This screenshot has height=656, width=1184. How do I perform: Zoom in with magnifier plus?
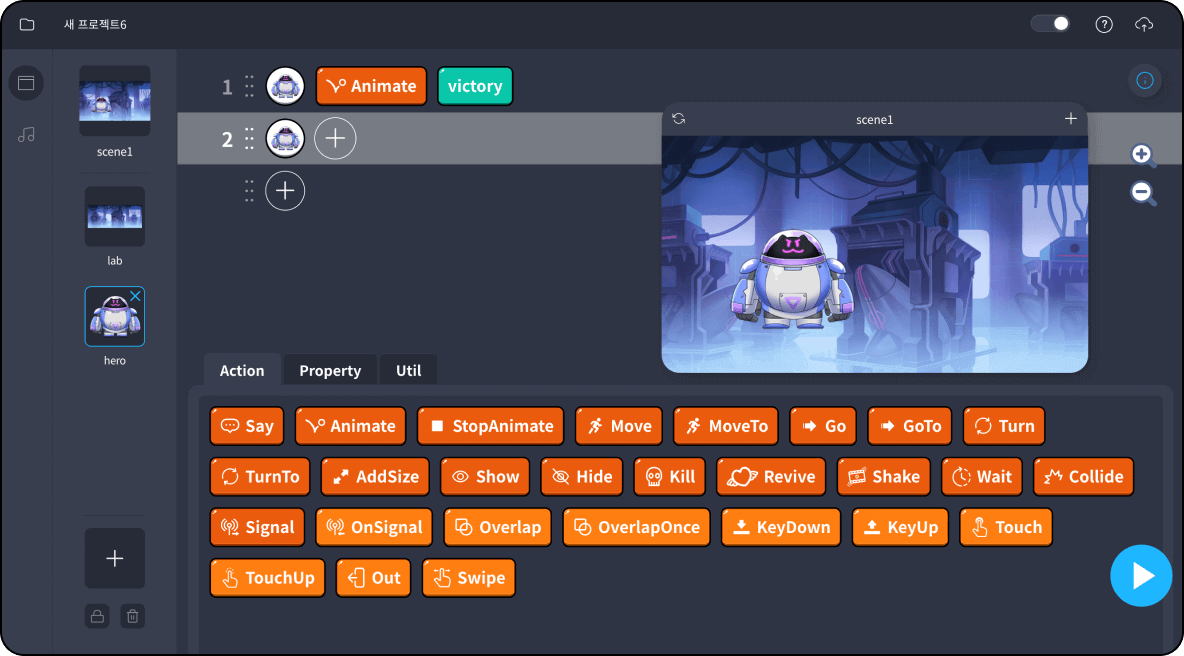1143,156
